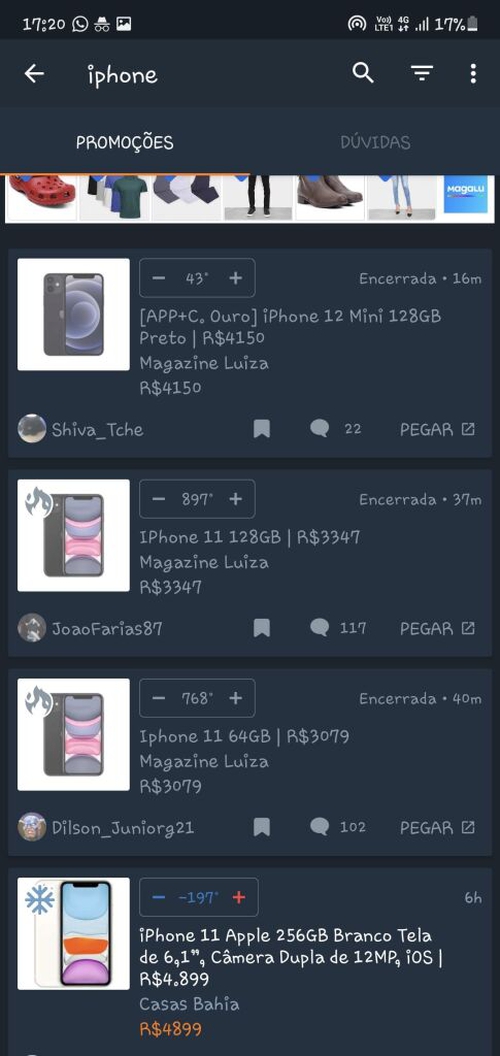Bookmark the Iphone 11 64GB deal
Image resolution: width=500 pixels, height=1056 pixels.
point(261,827)
